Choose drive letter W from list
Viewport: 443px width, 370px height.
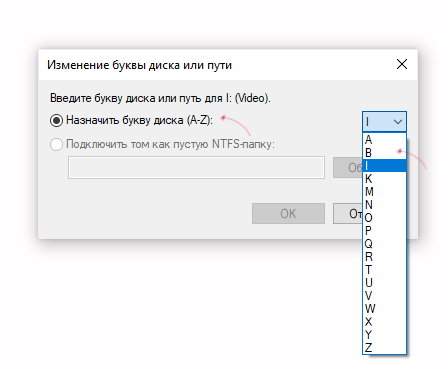tap(384, 309)
